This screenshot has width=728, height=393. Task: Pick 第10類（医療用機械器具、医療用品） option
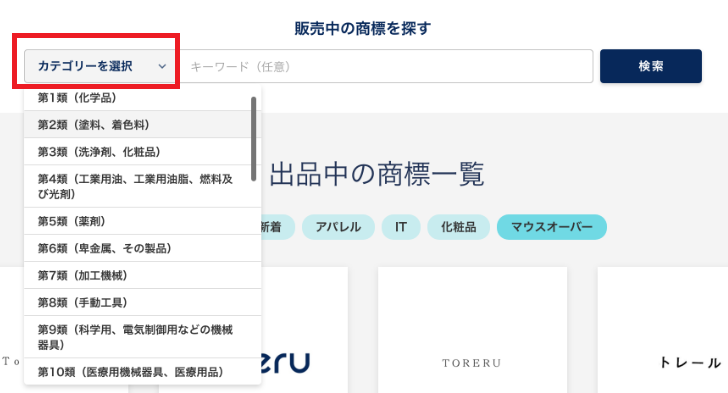pyautogui.click(x=143, y=372)
